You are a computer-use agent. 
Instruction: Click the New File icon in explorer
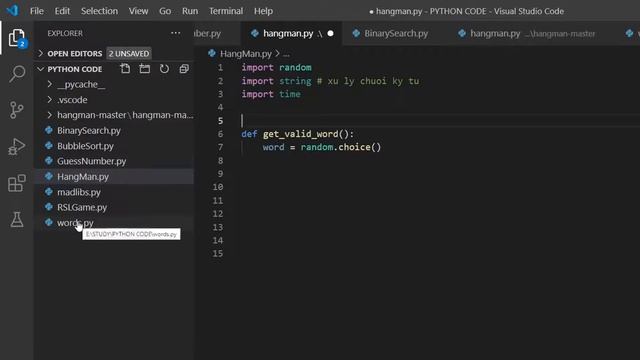tap(125, 69)
